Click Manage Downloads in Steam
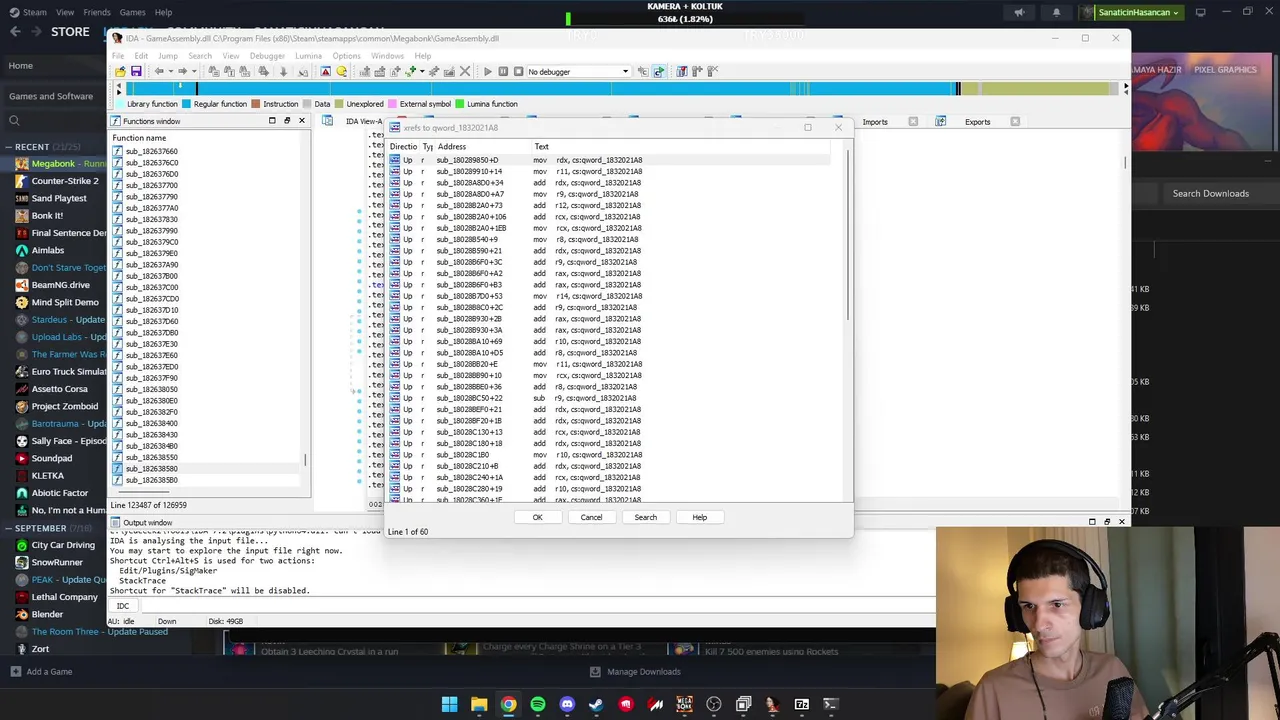 pos(635,672)
